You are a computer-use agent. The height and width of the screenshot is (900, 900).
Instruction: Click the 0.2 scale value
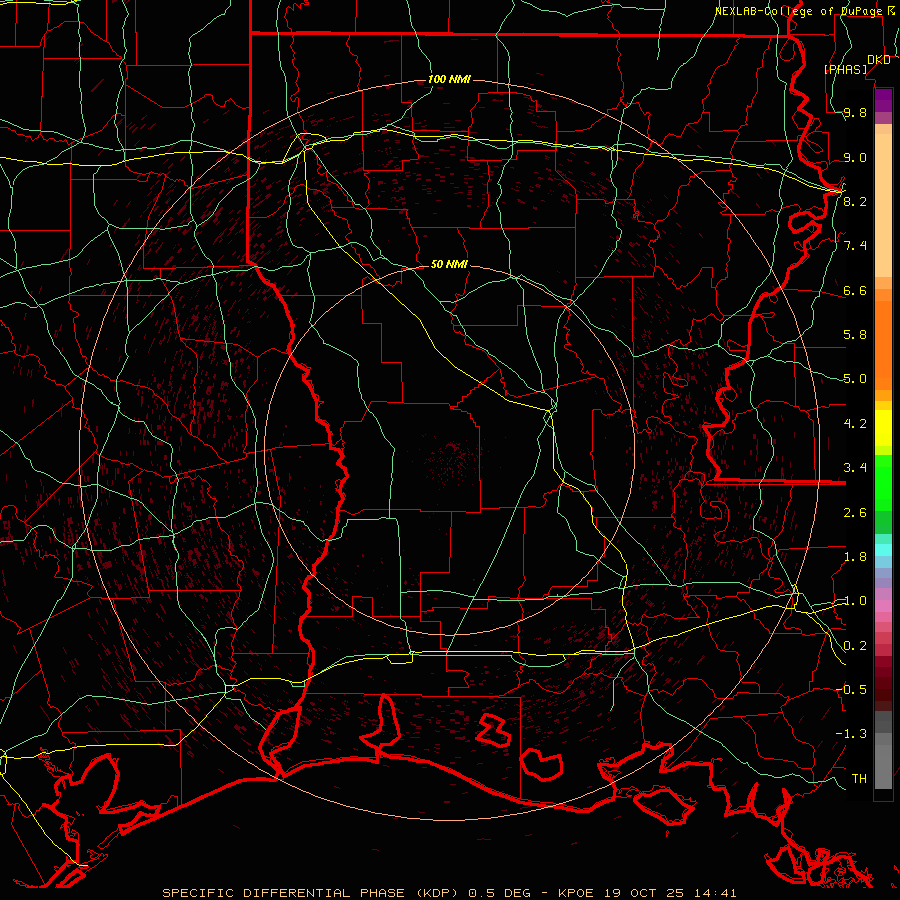[855, 646]
